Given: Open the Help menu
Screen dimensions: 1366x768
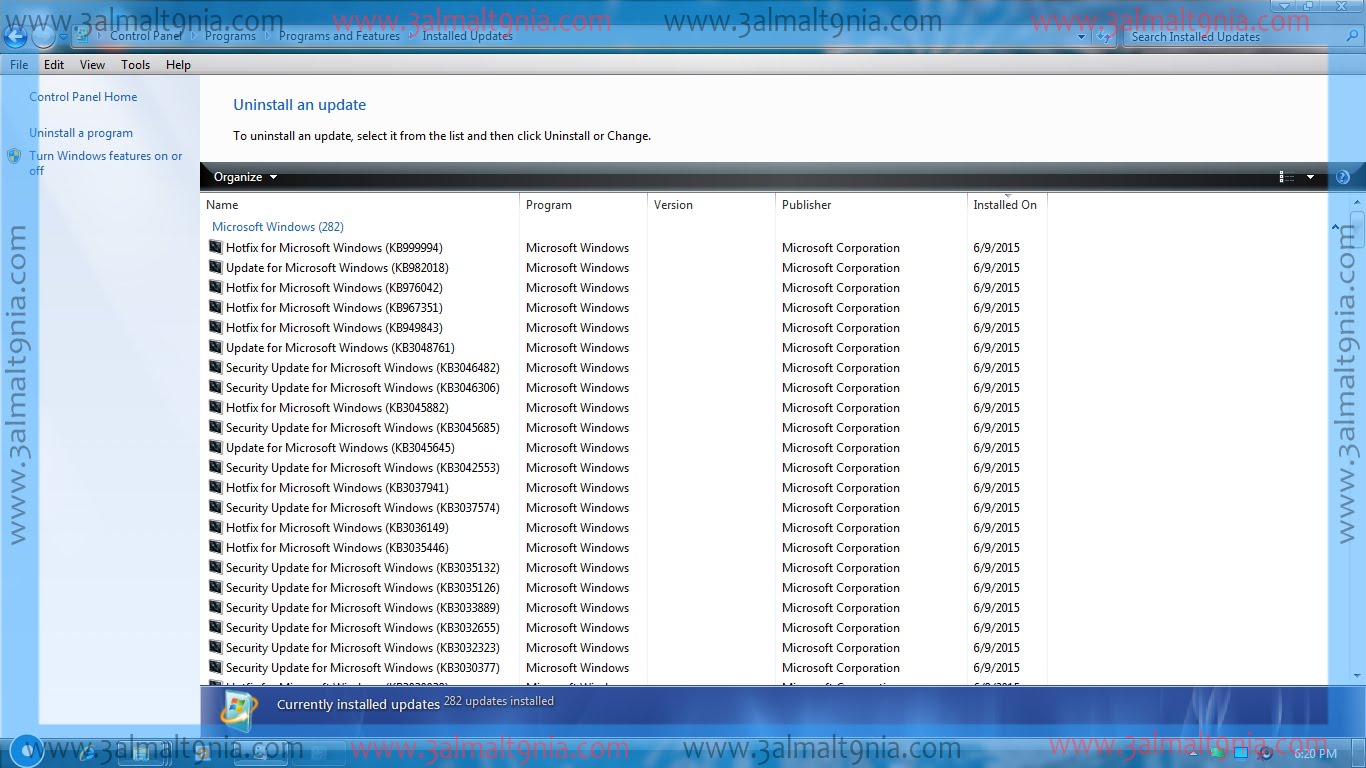Looking at the screenshot, I should 178,65.
